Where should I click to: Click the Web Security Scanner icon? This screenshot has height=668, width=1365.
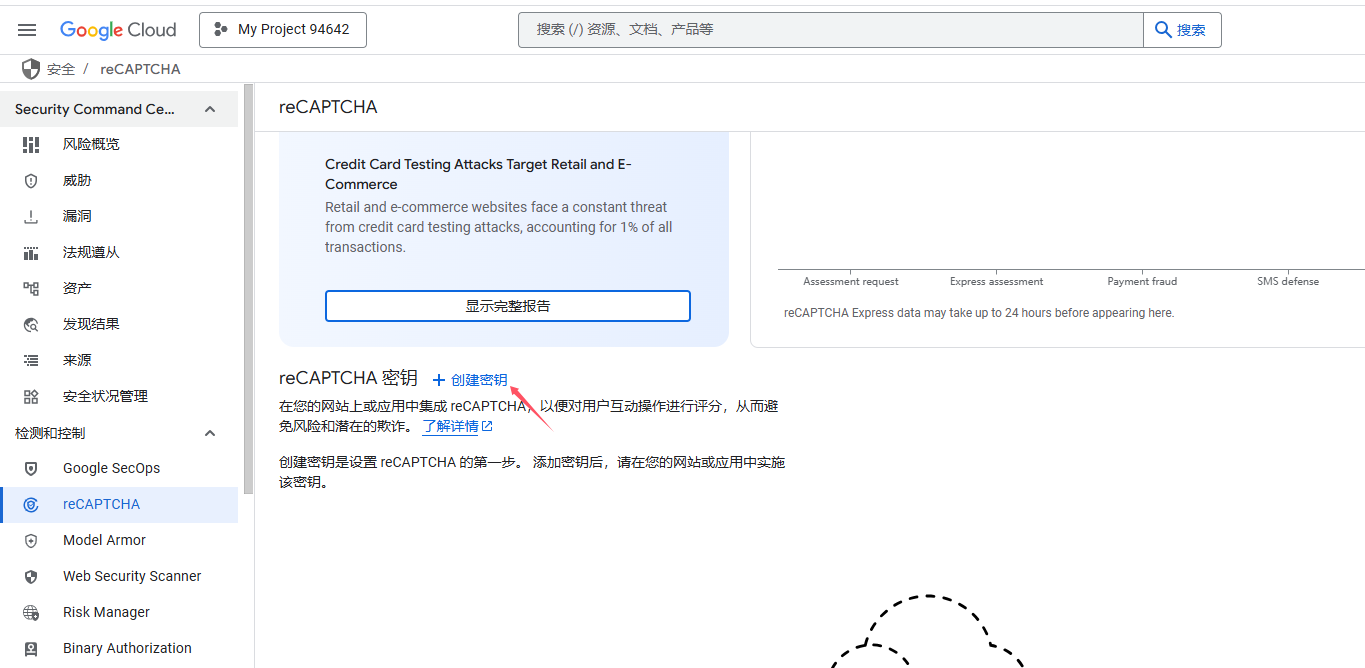point(31,576)
